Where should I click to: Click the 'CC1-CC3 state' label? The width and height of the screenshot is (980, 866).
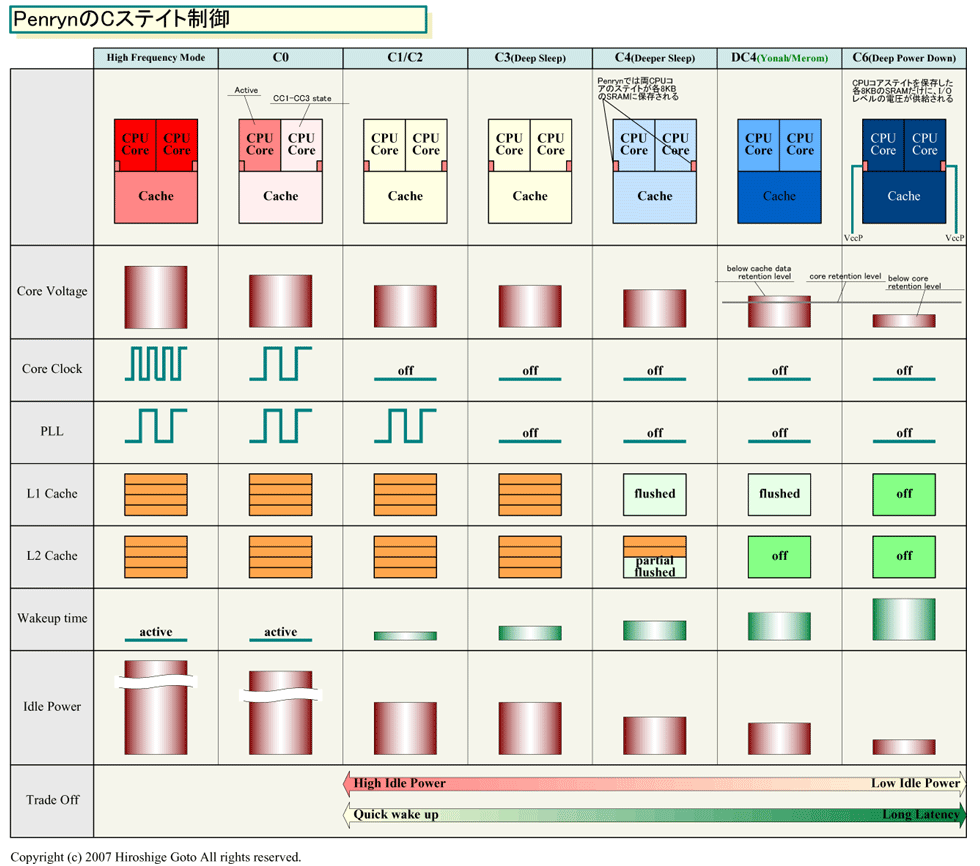click(302, 98)
